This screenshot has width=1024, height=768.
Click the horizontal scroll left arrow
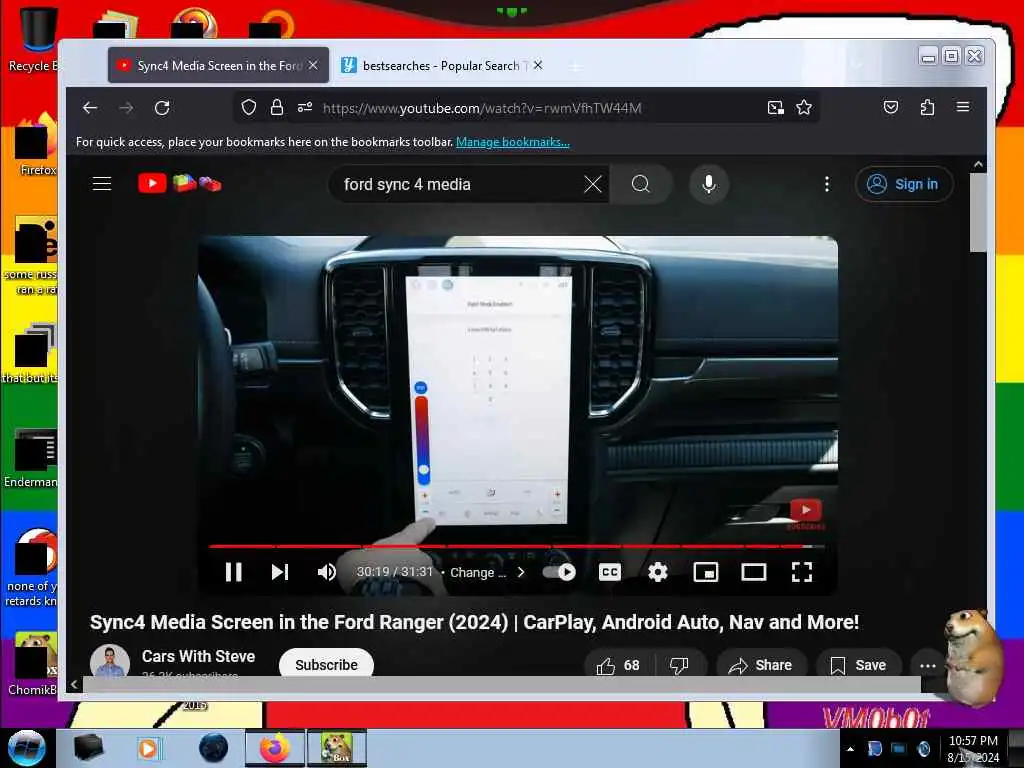74,684
